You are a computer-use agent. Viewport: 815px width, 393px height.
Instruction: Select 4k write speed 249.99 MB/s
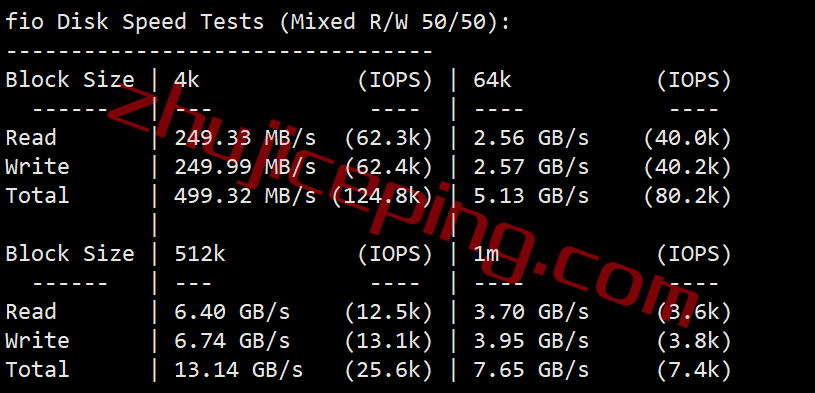click(x=245, y=167)
